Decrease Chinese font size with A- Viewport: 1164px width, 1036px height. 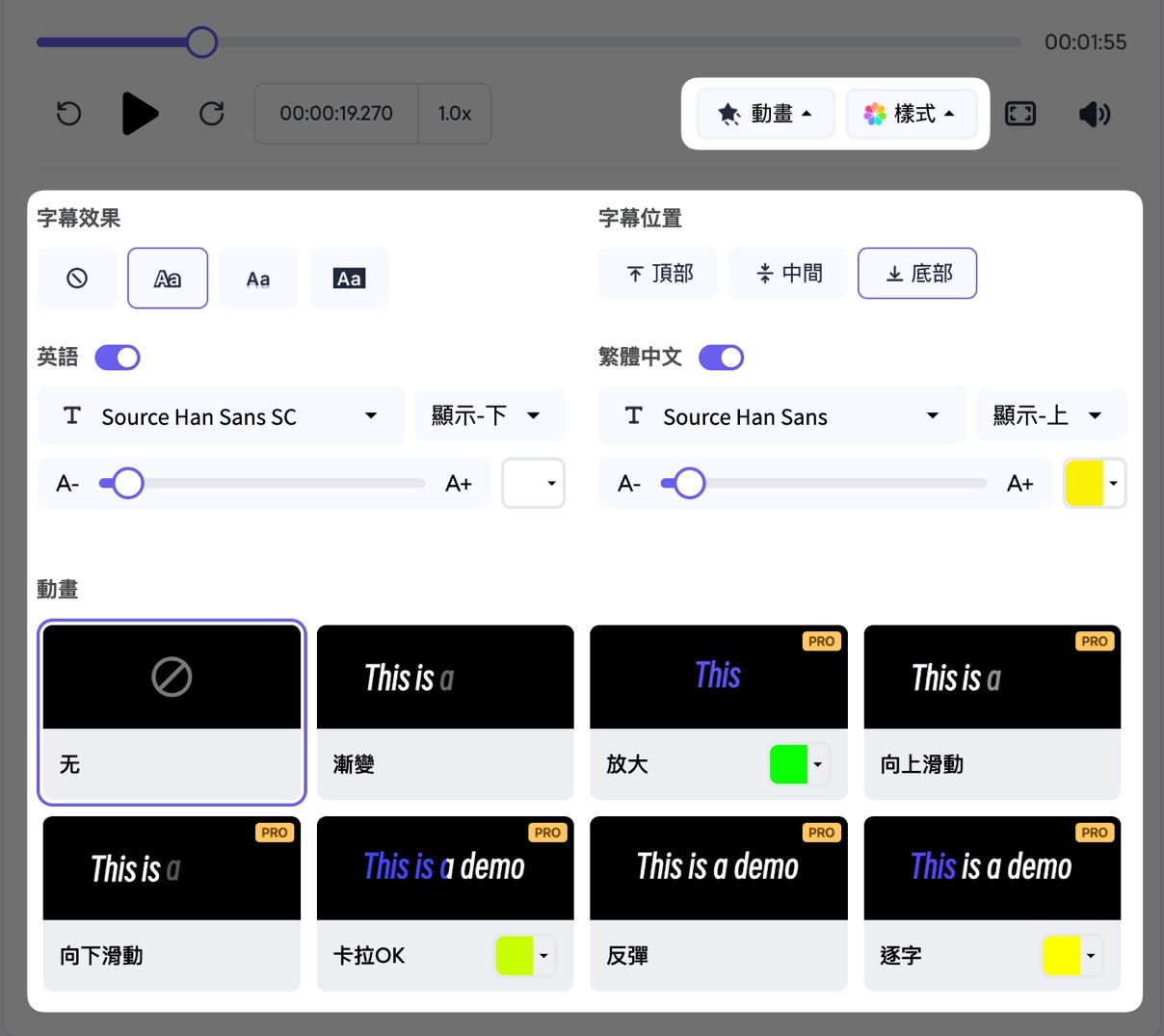(x=629, y=484)
